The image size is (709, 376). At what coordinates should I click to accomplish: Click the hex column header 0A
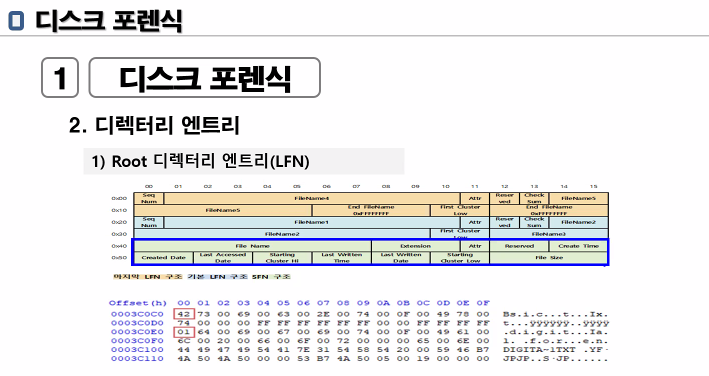(x=383, y=303)
